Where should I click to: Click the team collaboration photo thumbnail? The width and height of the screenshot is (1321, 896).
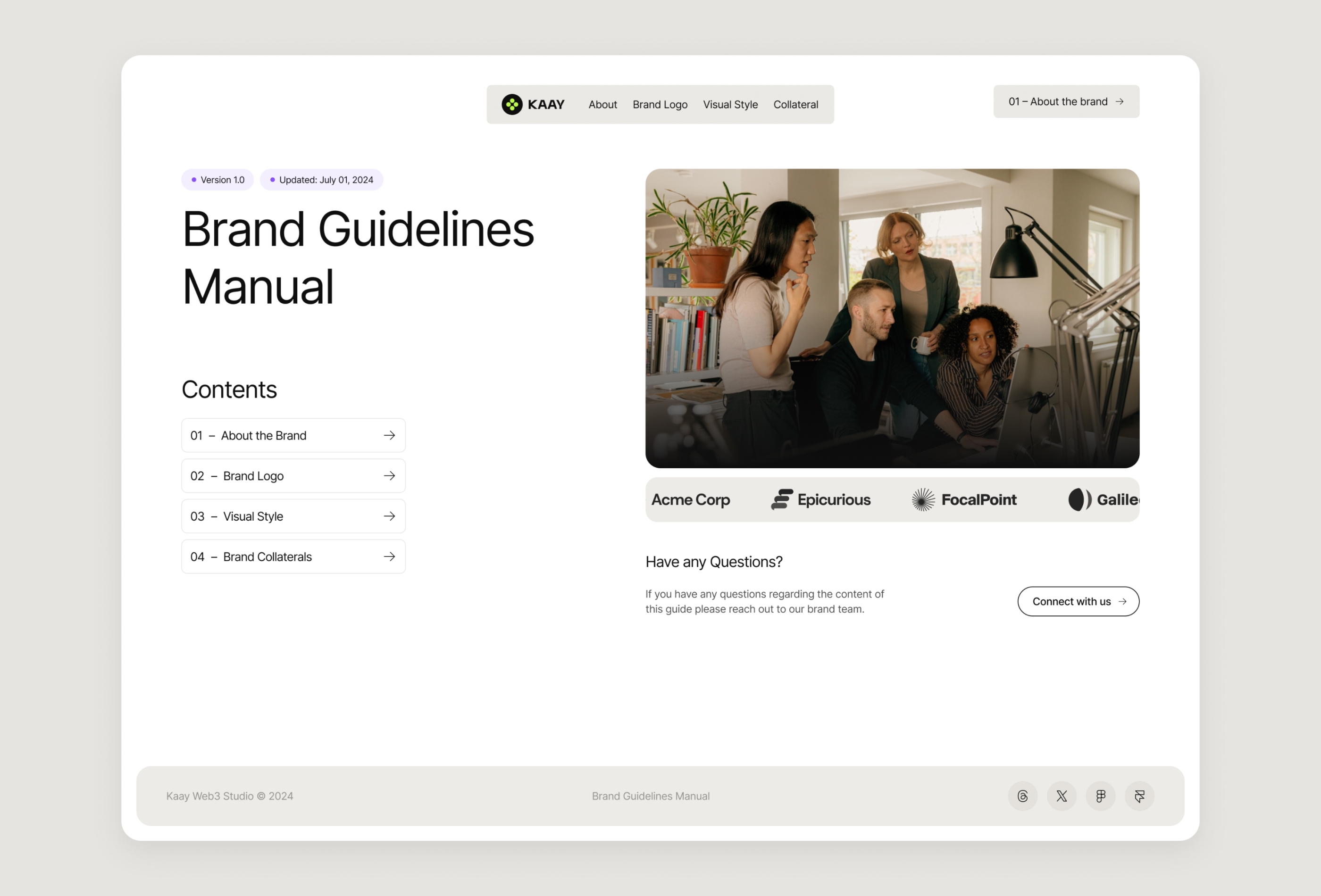(x=892, y=318)
